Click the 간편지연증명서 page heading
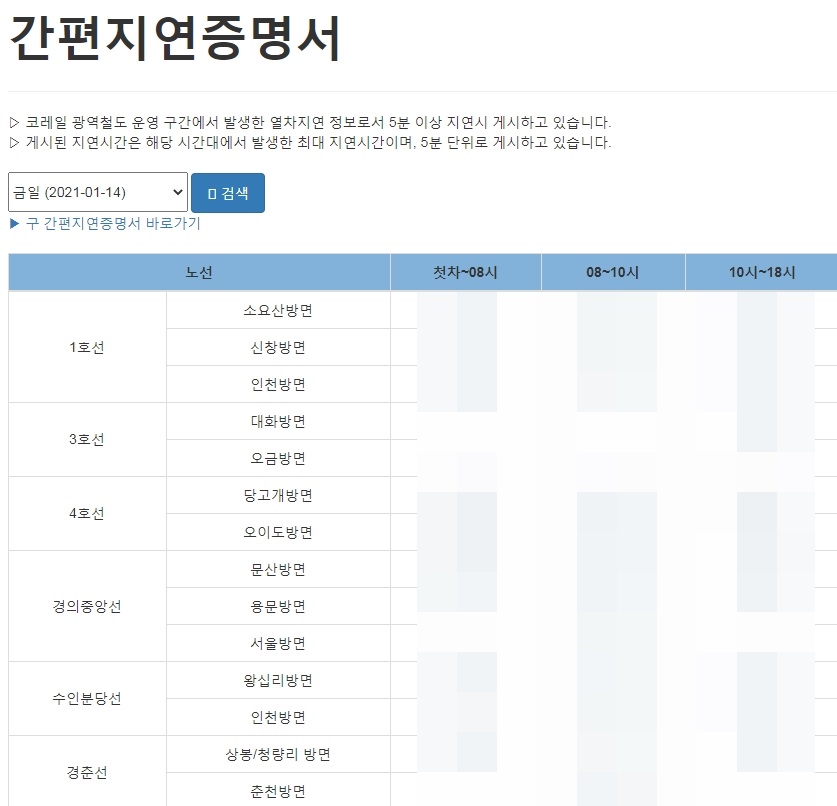 [175, 38]
